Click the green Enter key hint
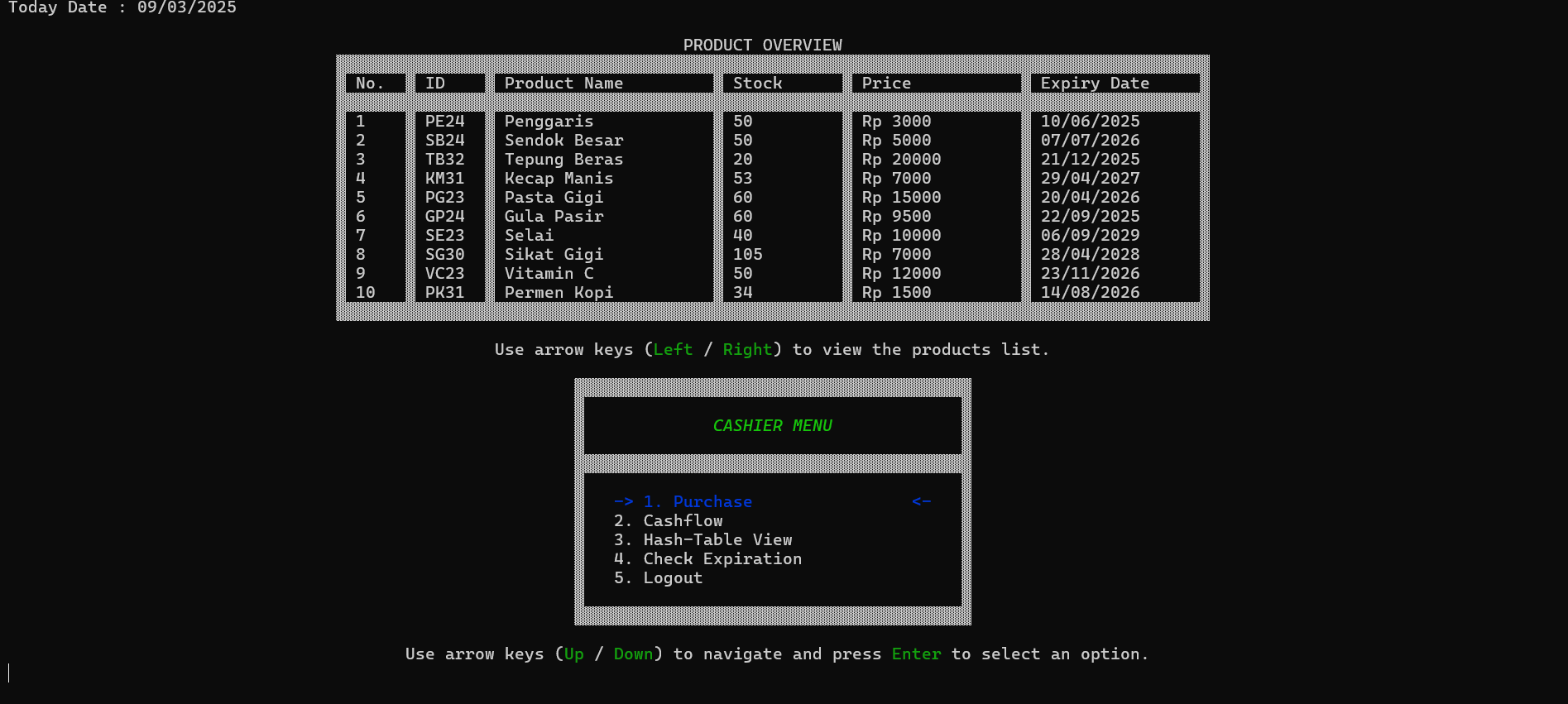This screenshot has width=1568, height=704. [916, 654]
